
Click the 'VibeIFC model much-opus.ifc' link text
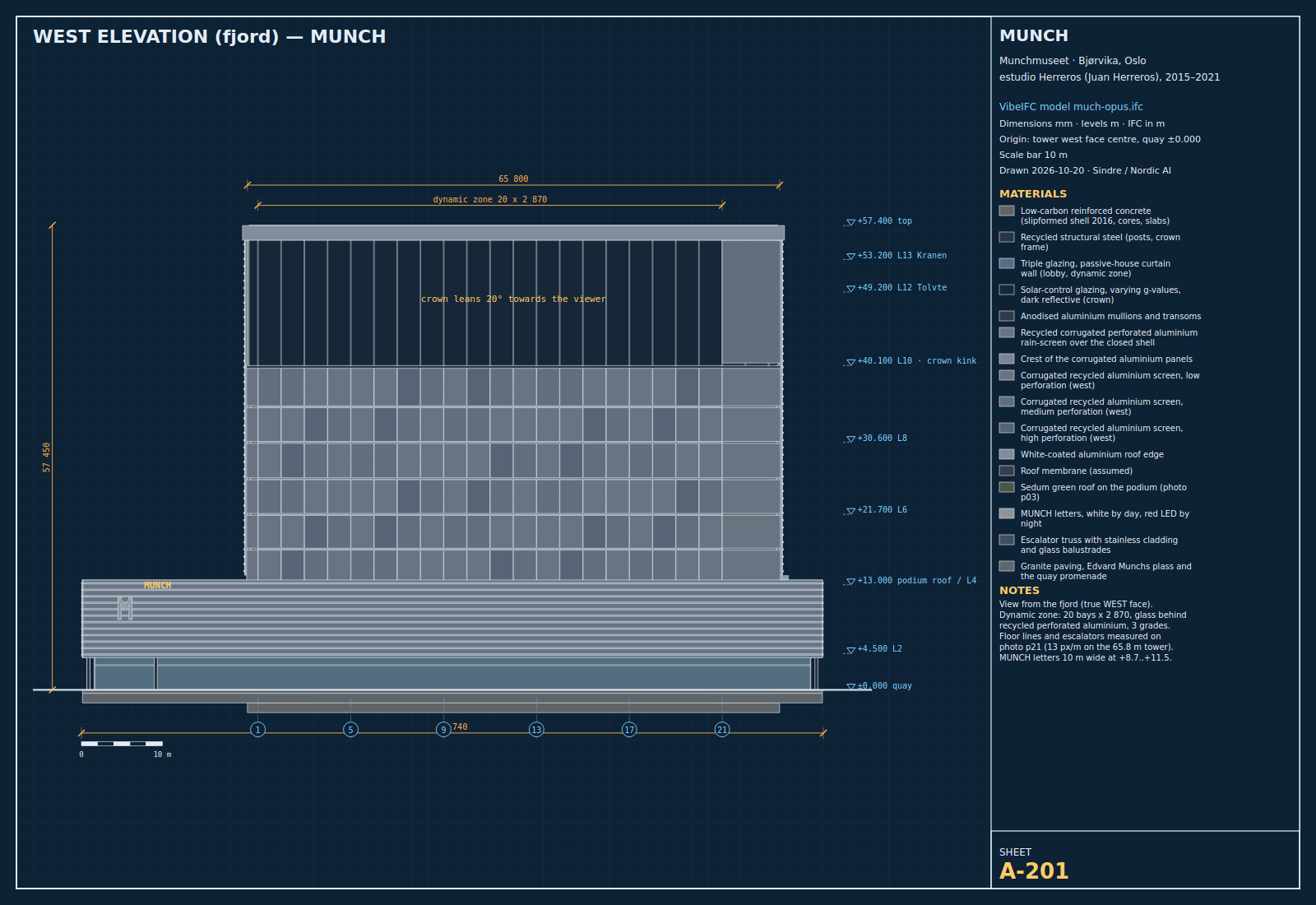click(x=1071, y=107)
